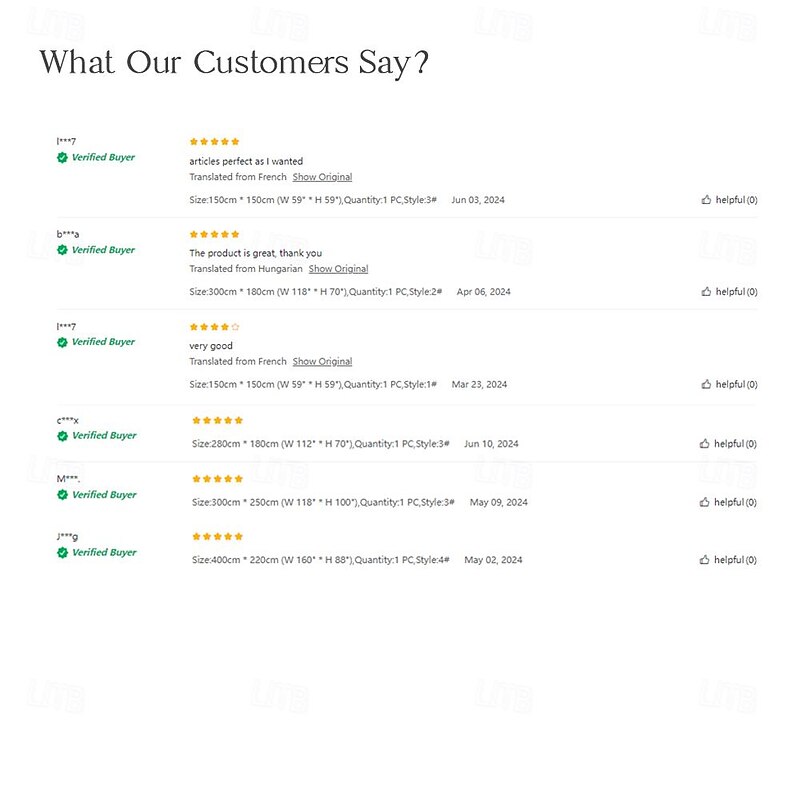The height and width of the screenshot is (800, 800).
Task: Click the four-star rating on 'very good' review
Action: coord(214,327)
